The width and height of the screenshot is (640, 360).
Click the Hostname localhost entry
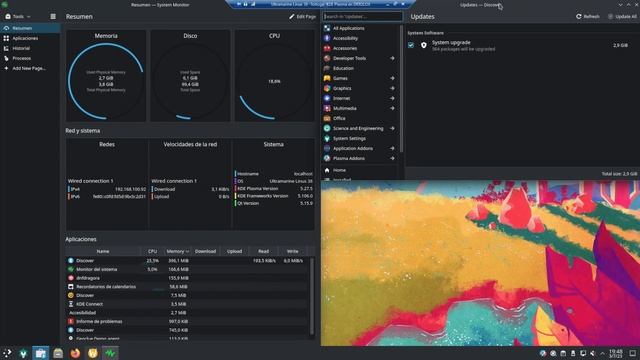[274, 174]
